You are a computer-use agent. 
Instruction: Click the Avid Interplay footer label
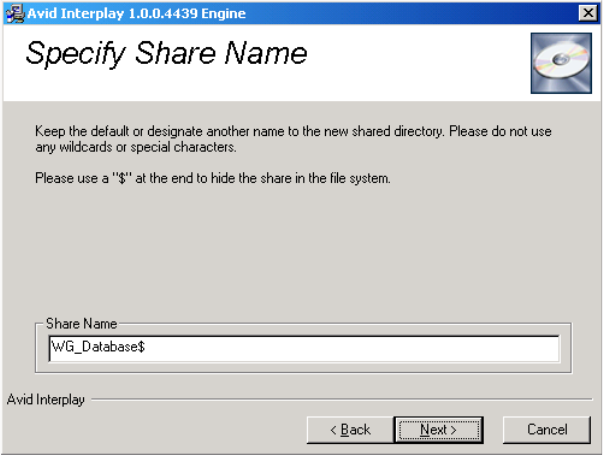tap(46, 399)
